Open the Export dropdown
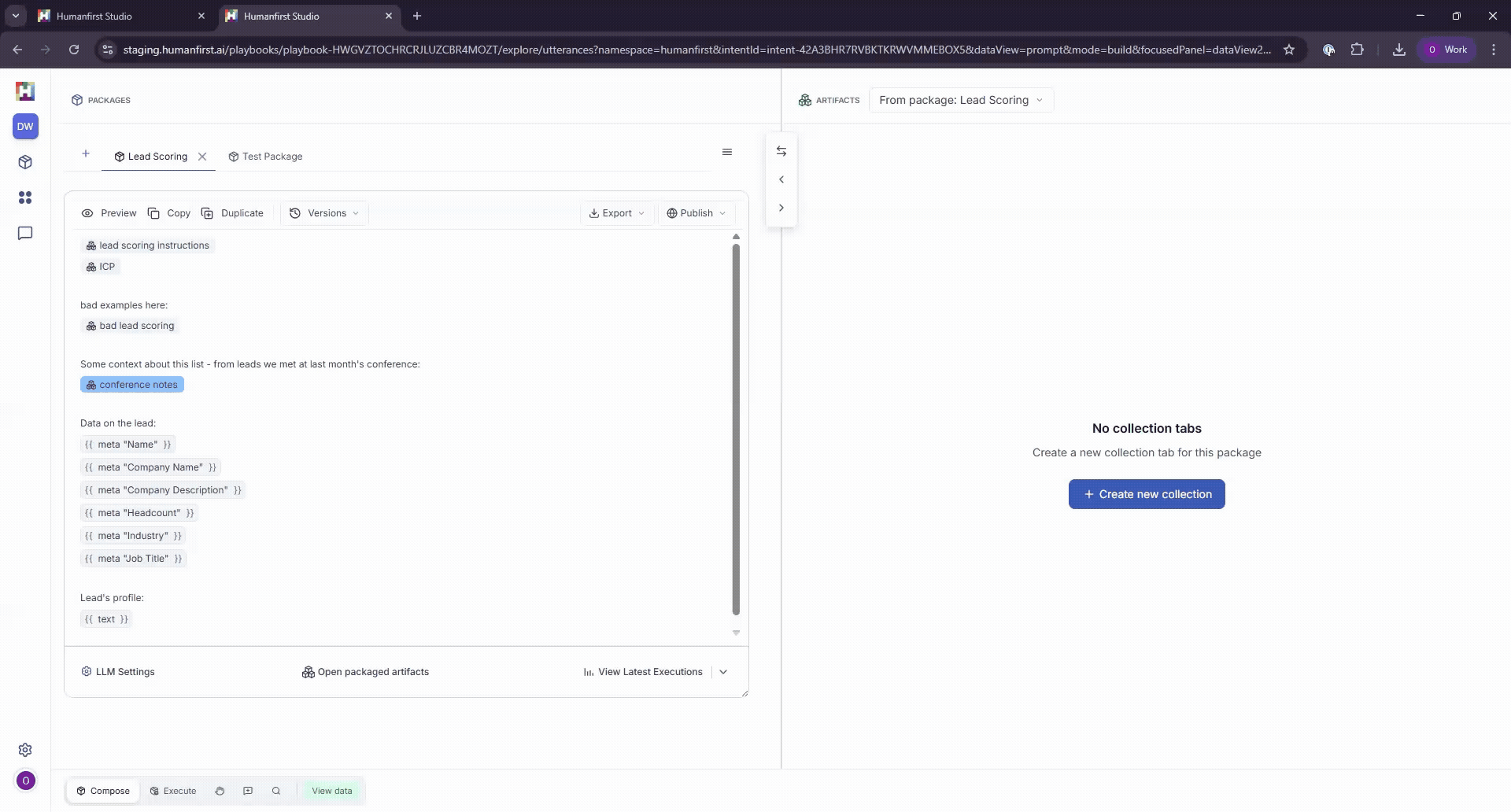Screen dimensions: 1511x812 (617, 213)
